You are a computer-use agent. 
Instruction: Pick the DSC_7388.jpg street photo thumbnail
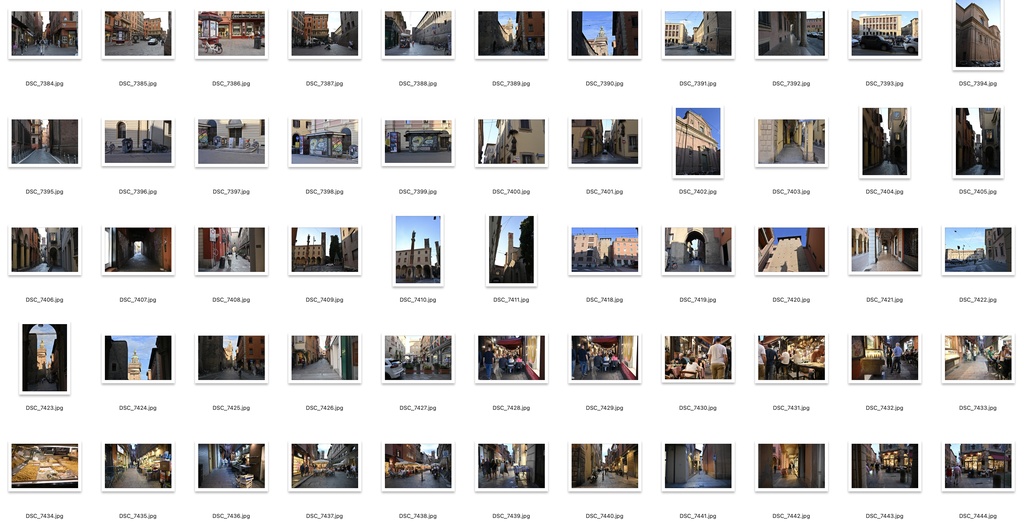point(418,33)
